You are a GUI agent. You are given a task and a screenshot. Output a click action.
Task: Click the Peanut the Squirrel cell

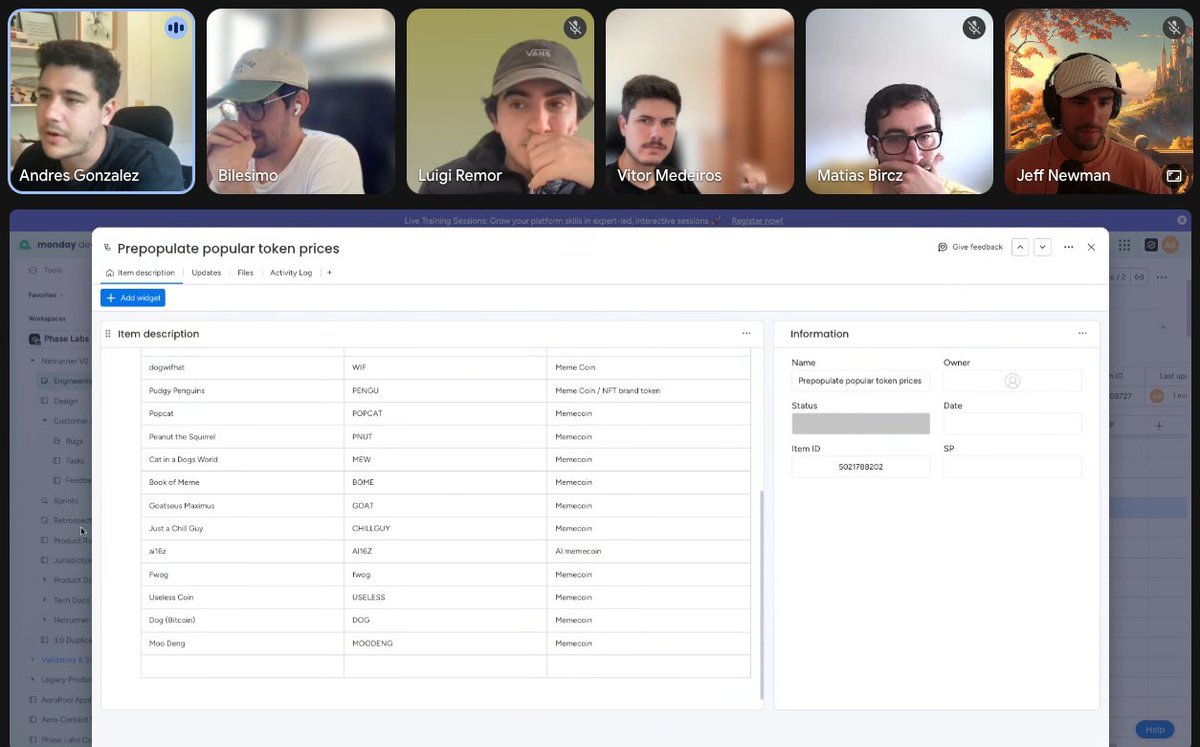pos(242,436)
